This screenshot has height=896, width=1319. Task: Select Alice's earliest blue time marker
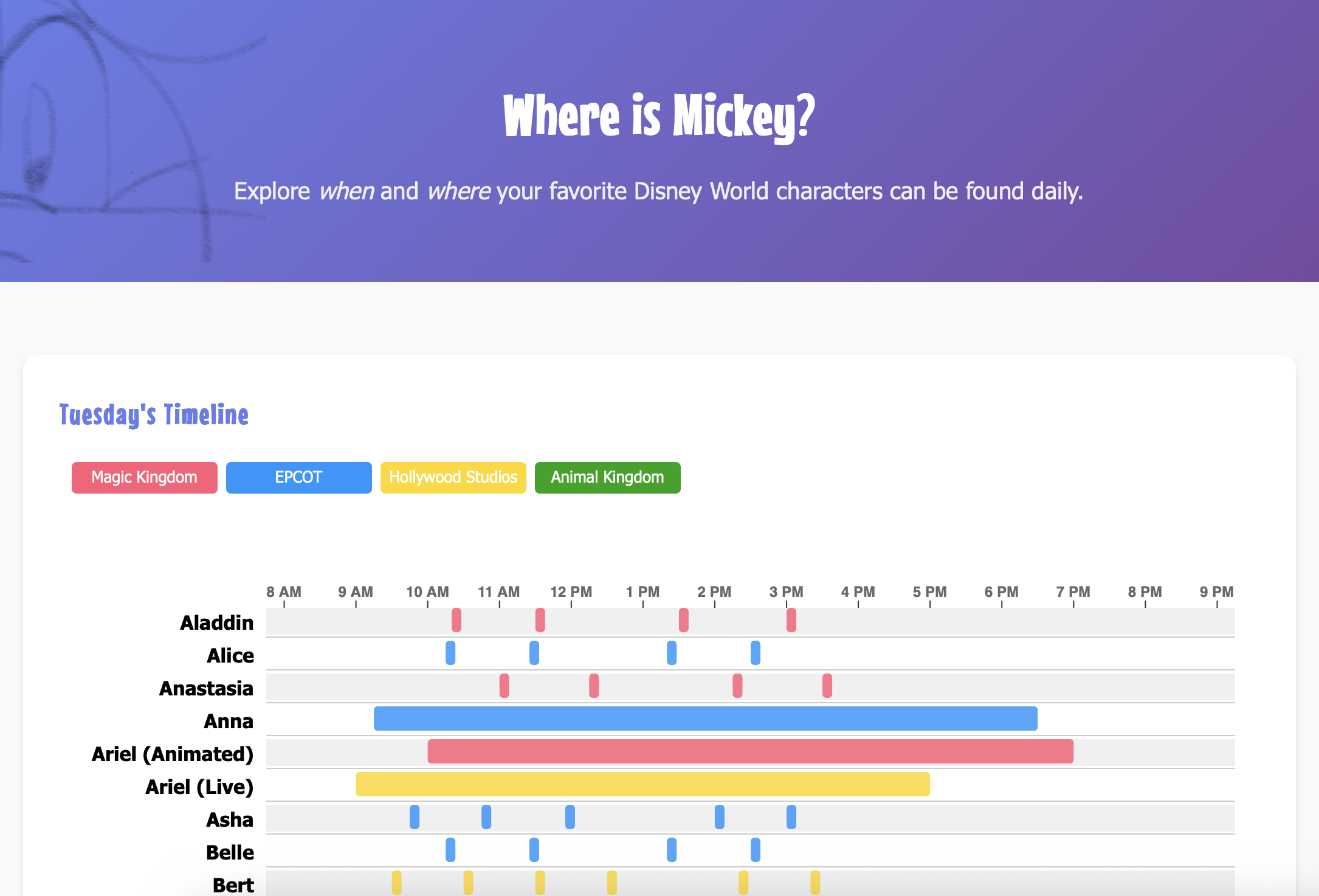pos(450,653)
